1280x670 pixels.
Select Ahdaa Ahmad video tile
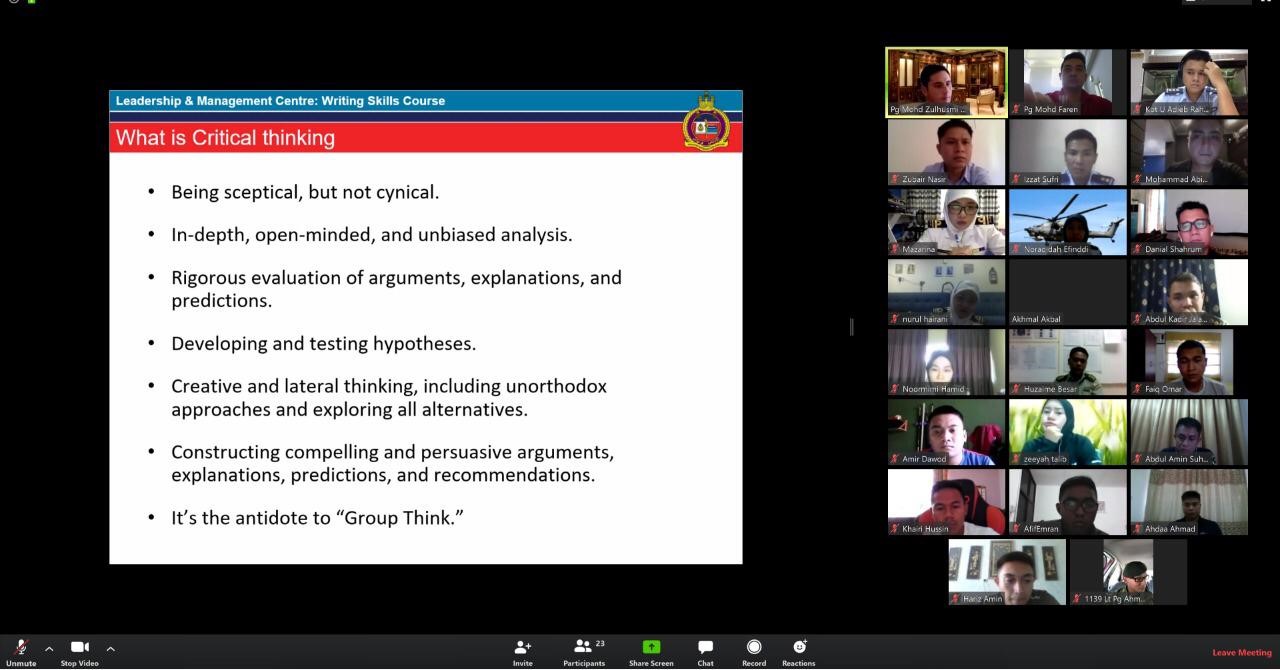coord(1188,502)
